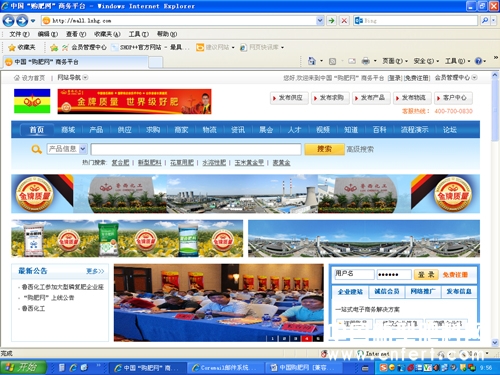Click the blue Help question mark icon

point(478,61)
